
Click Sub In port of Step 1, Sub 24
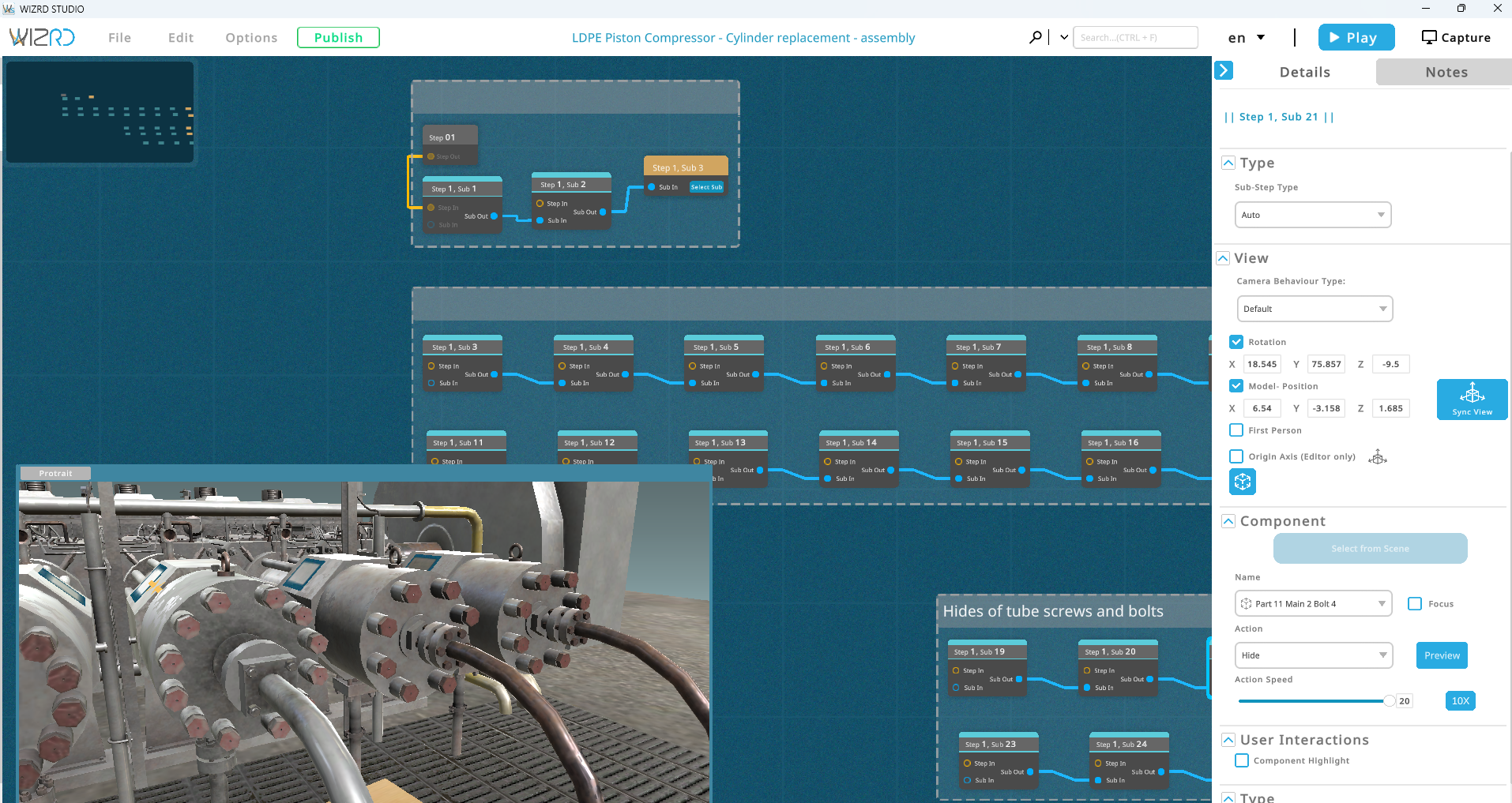pyautogui.click(x=1098, y=780)
